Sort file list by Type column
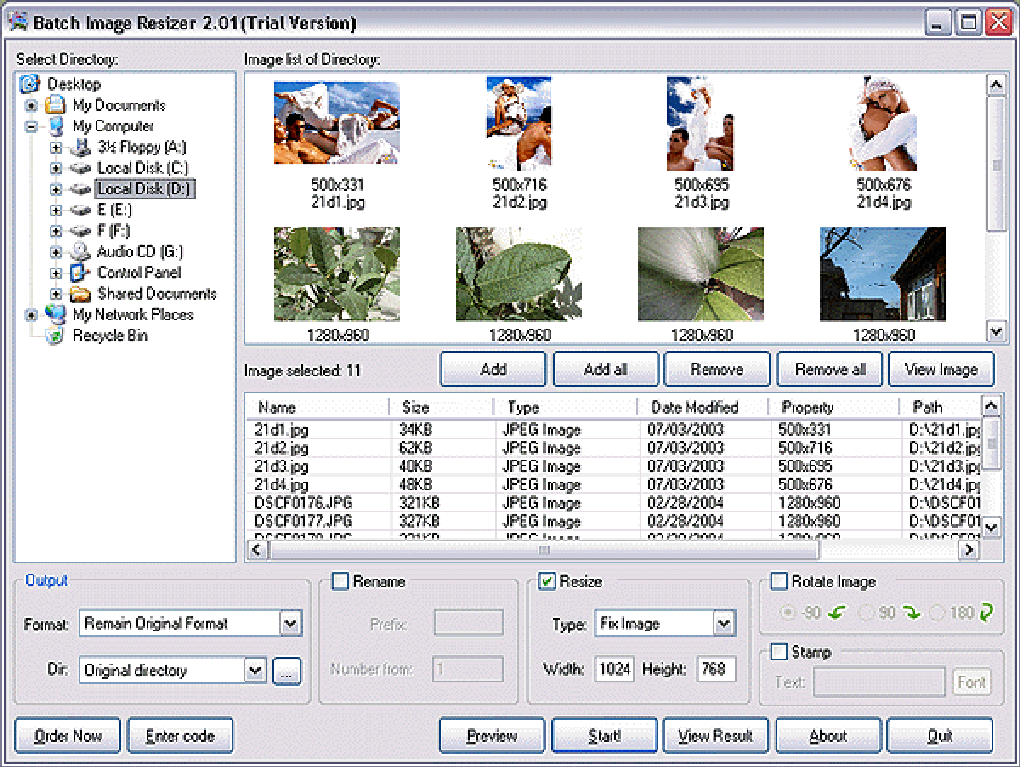Image resolution: width=1020 pixels, height=767 pixels. coord(566,407)
